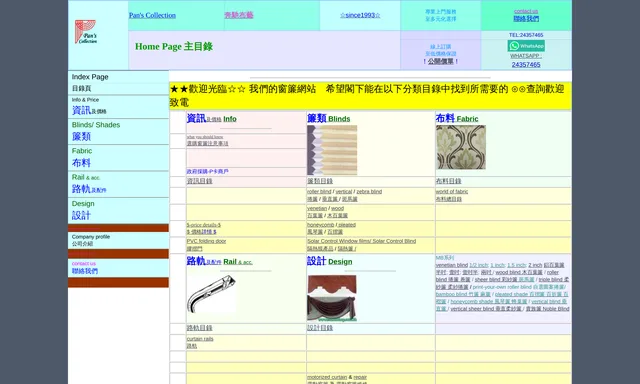This screenshot has width=640, height=384.
Task: Open the print-your-own roller blind link
Action: 518,287
